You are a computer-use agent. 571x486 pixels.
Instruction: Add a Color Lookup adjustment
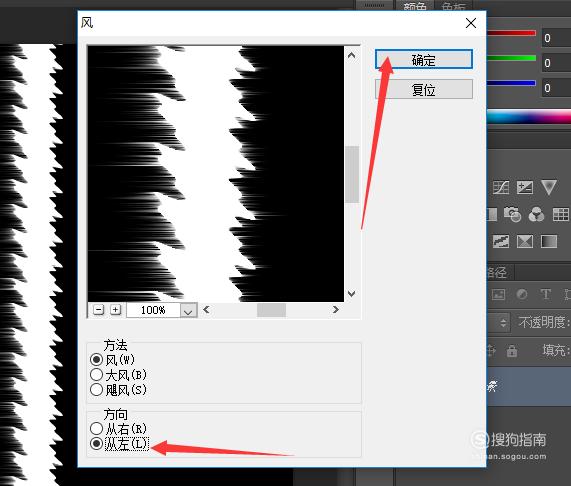click(560, 214)
